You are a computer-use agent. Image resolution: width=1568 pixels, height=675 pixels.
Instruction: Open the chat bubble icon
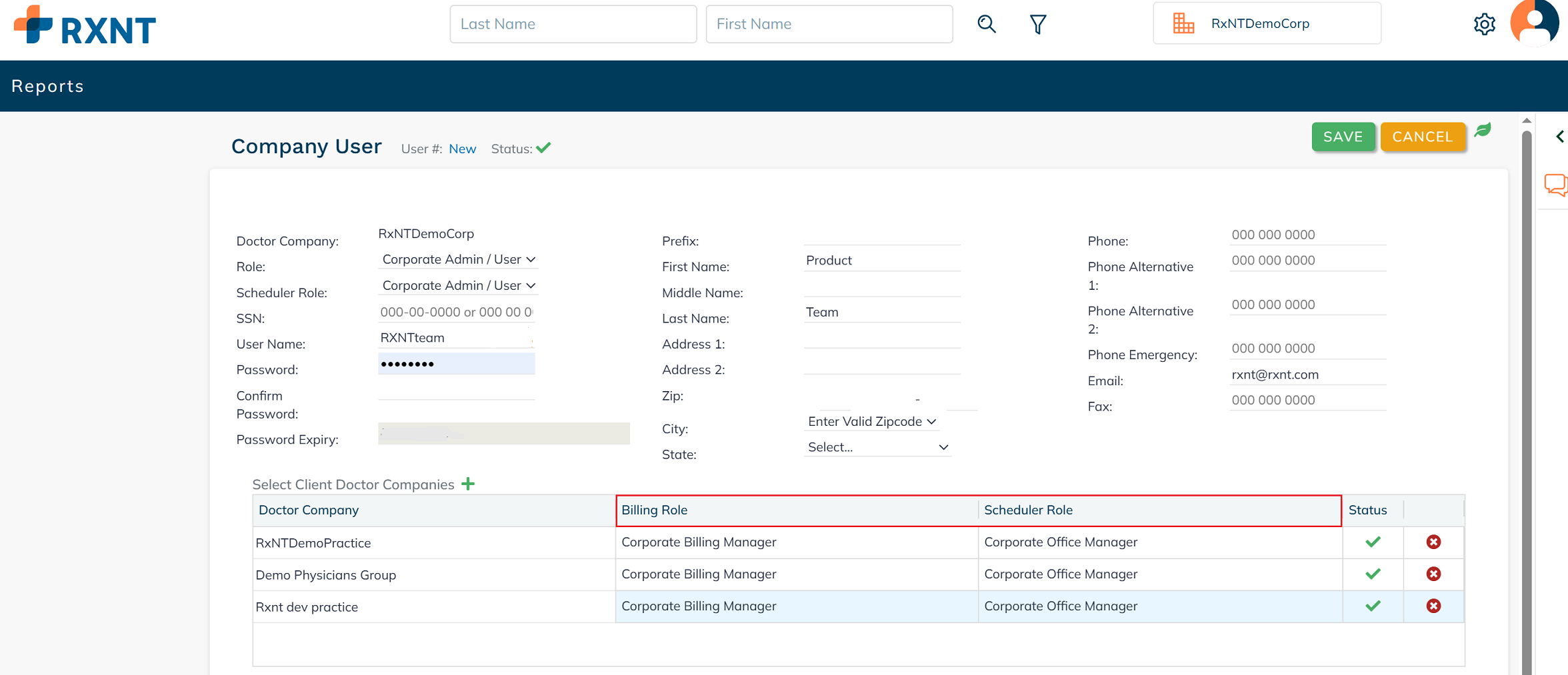tap(1555, 185)
